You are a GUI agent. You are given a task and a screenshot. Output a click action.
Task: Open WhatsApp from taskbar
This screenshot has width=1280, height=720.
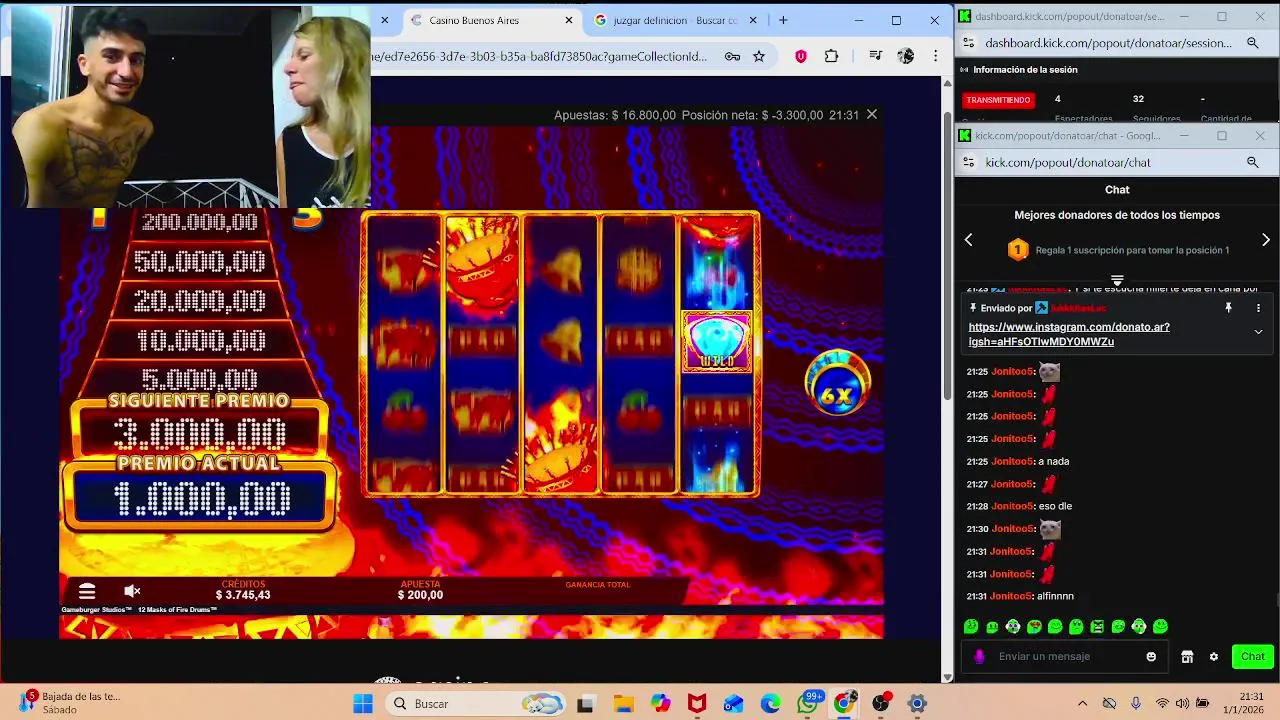tap(808, 704)
